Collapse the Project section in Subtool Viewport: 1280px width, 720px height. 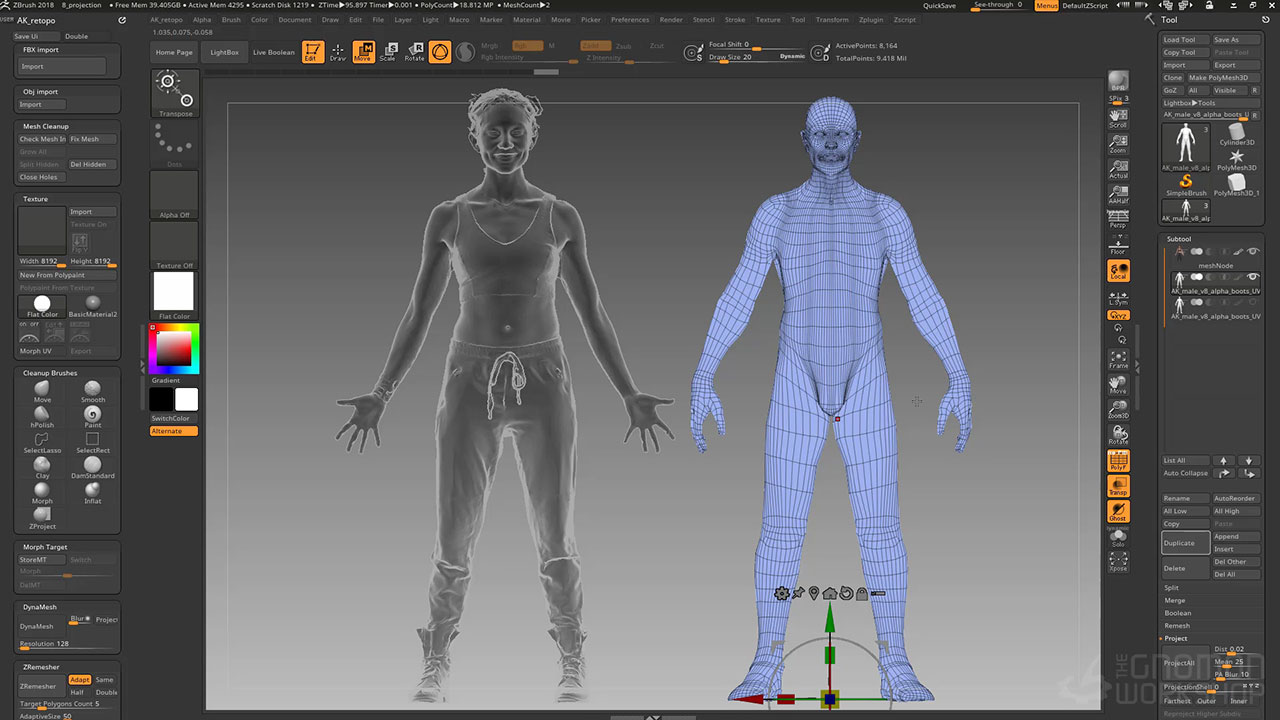click(x=1176, y=638)
